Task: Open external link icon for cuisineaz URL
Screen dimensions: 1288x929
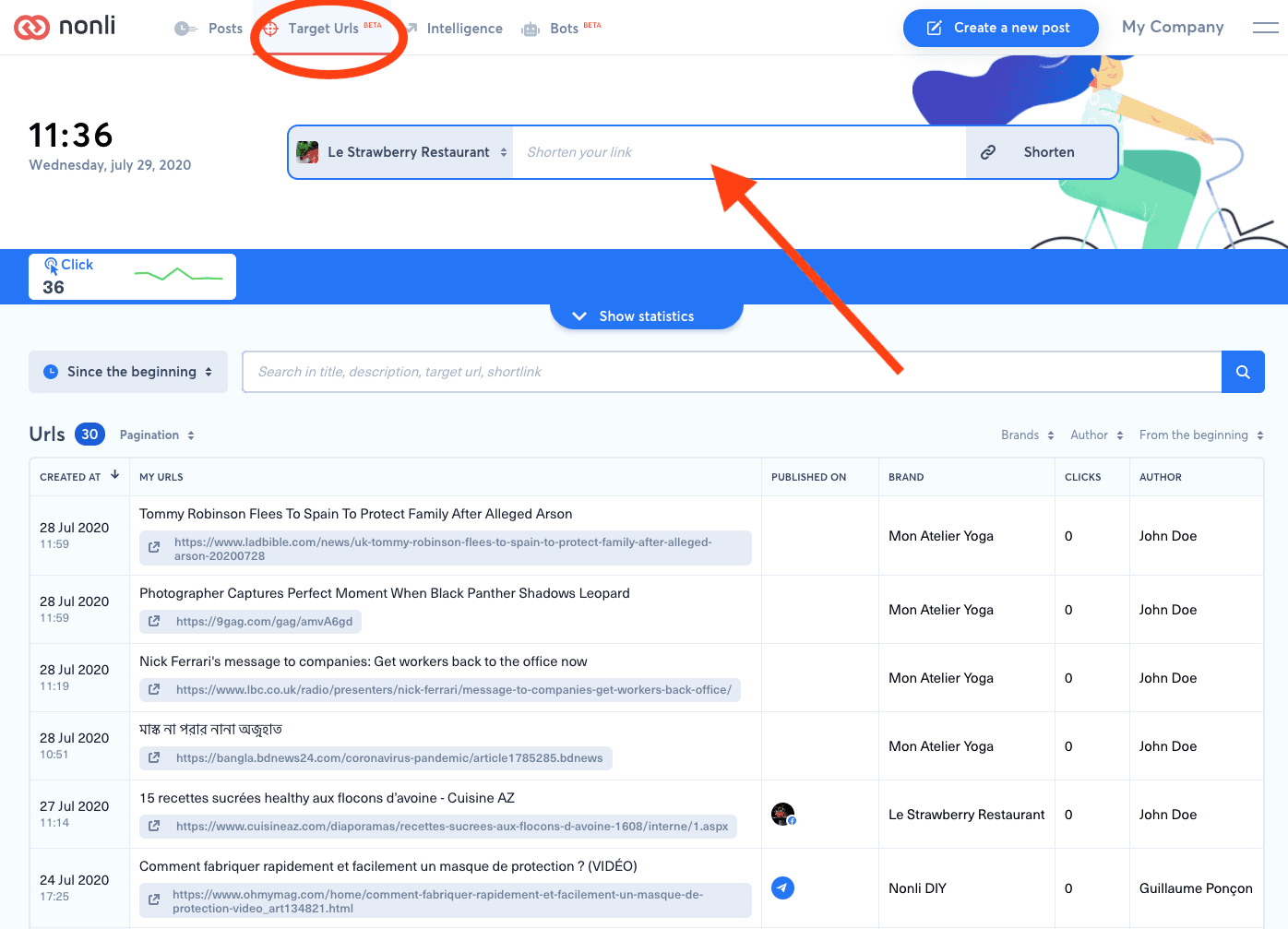Action: click(154, 827)
